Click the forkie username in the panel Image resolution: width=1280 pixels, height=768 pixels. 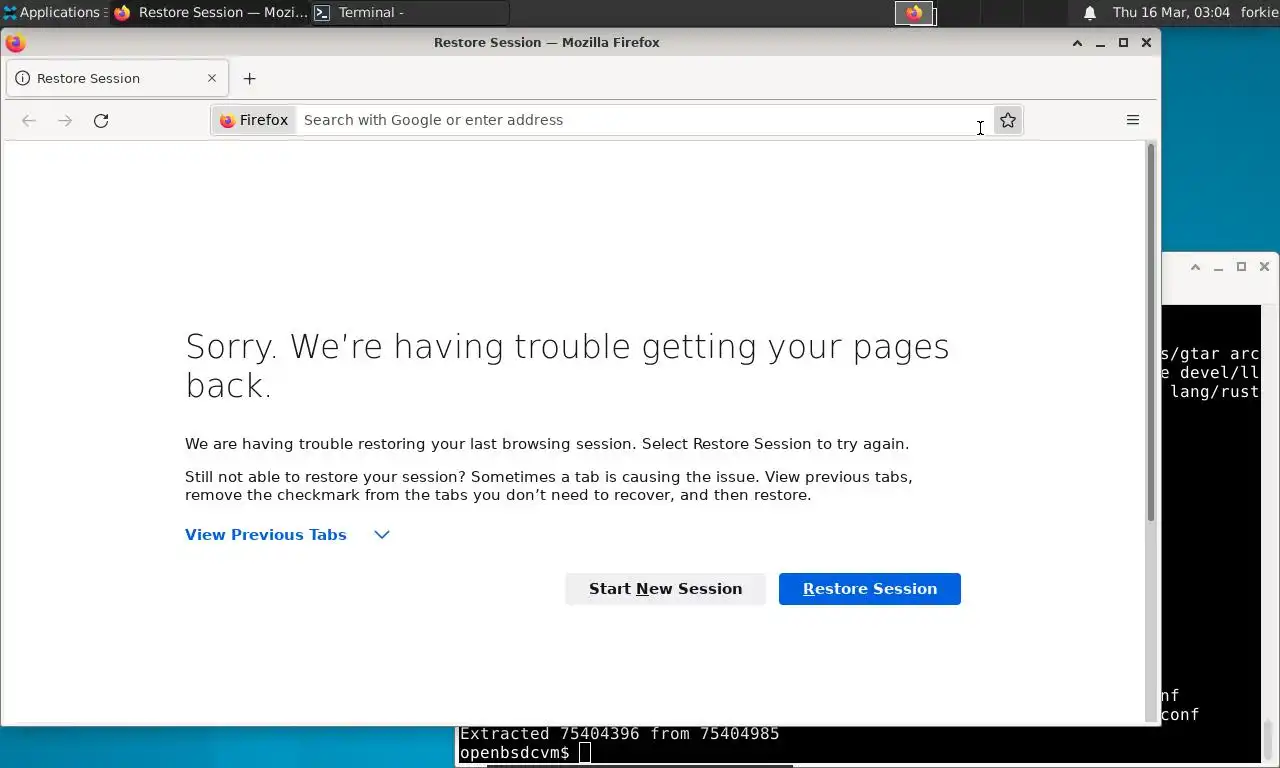pyautogui.click(x=1259, y=13)
